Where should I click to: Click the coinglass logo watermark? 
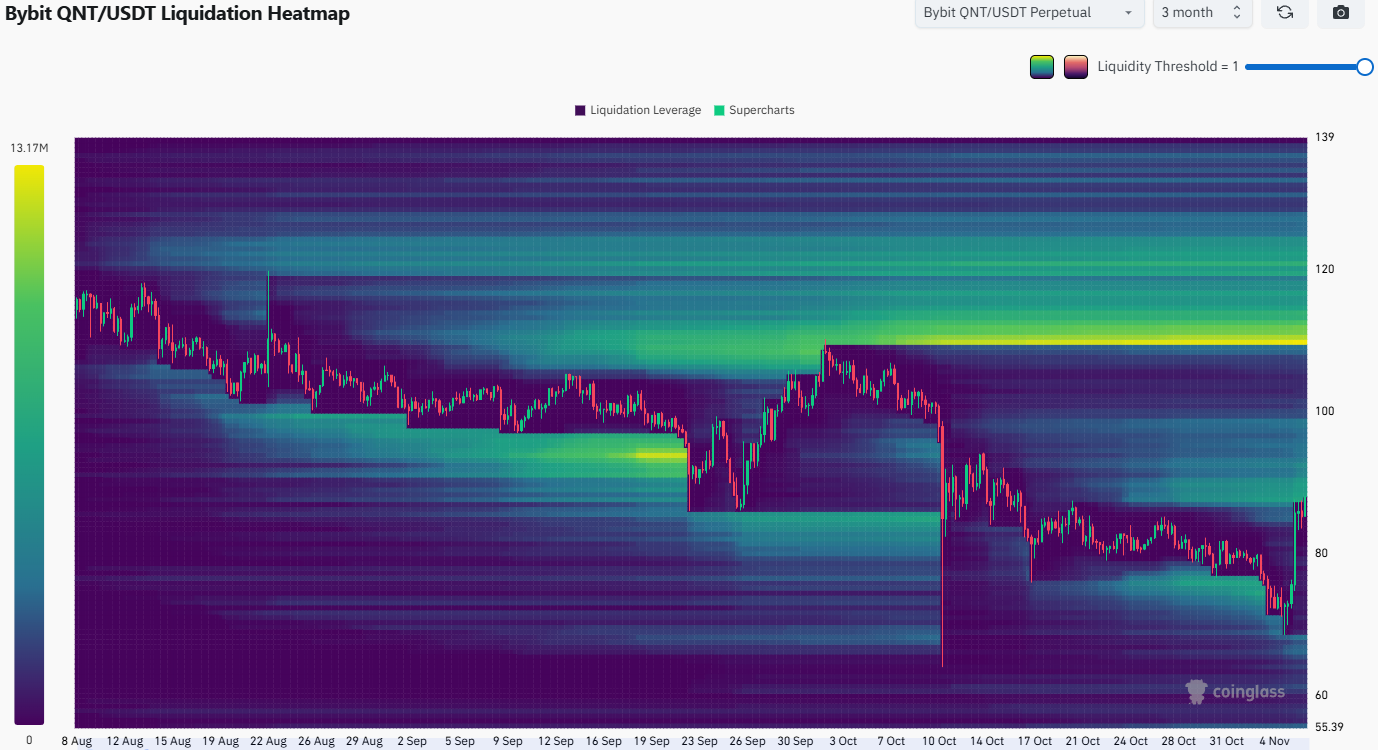(1235, 691)
